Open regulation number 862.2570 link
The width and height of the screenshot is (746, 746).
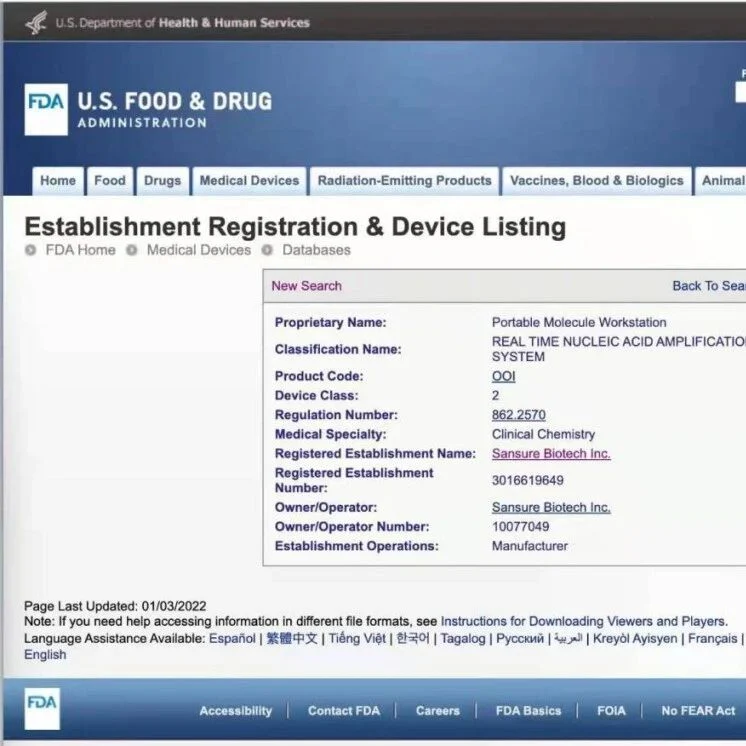click(x=519, y=415)
